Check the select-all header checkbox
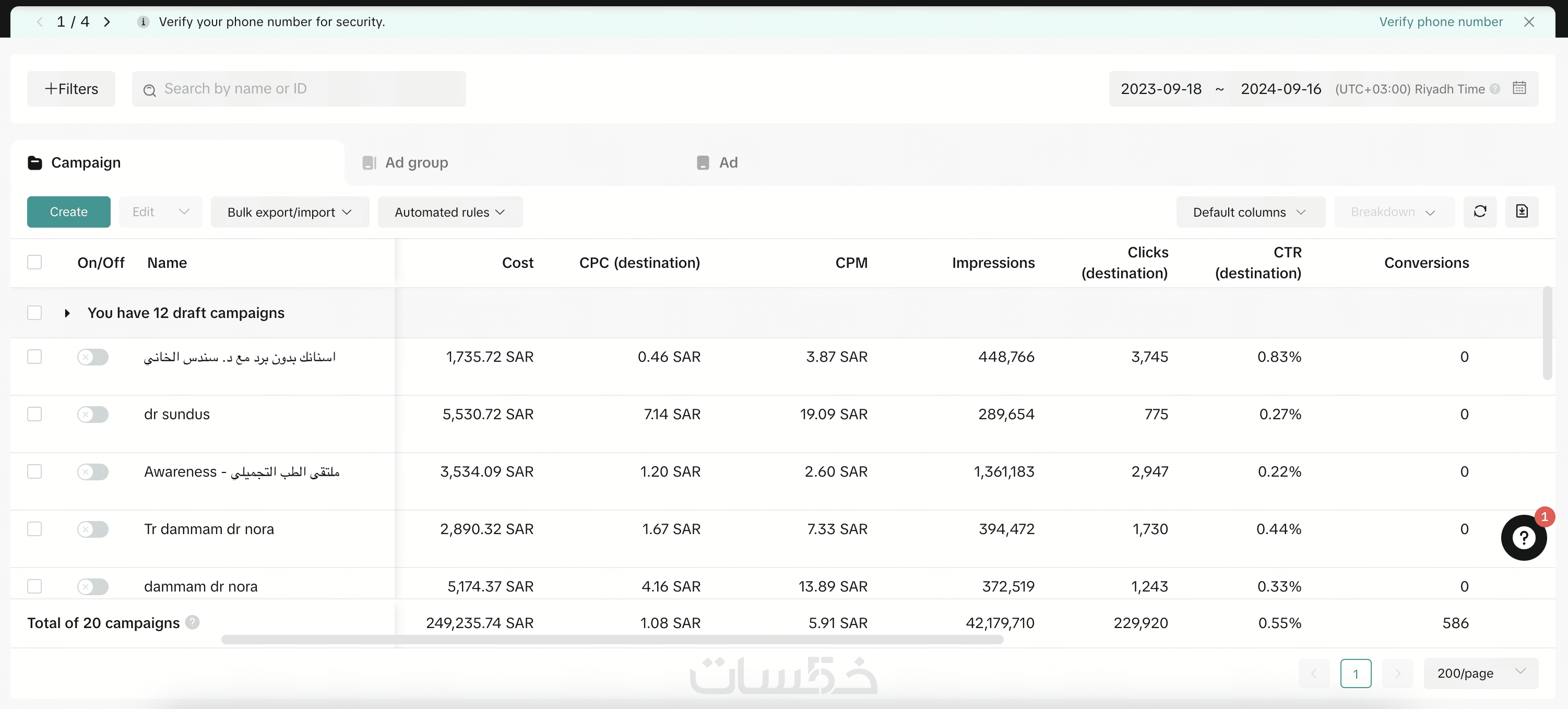 tap(34, 262)
